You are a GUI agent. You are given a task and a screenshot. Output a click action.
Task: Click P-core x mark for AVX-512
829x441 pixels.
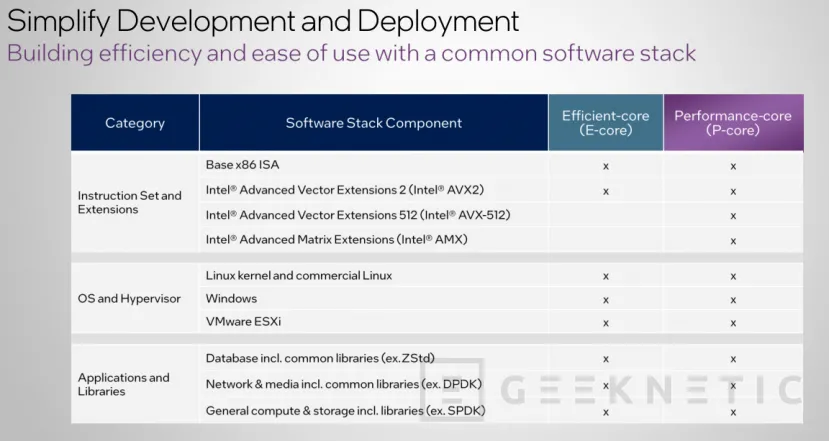coord(733,216)
